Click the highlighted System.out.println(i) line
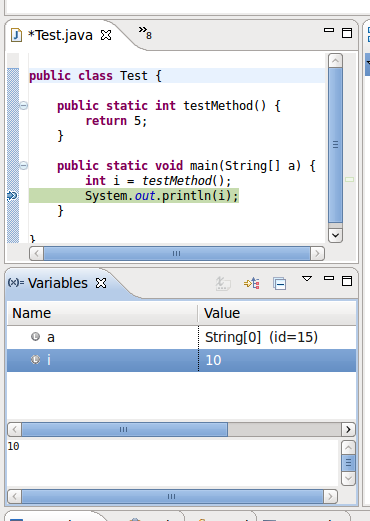The image size is (370, 521). coord(134,196)
